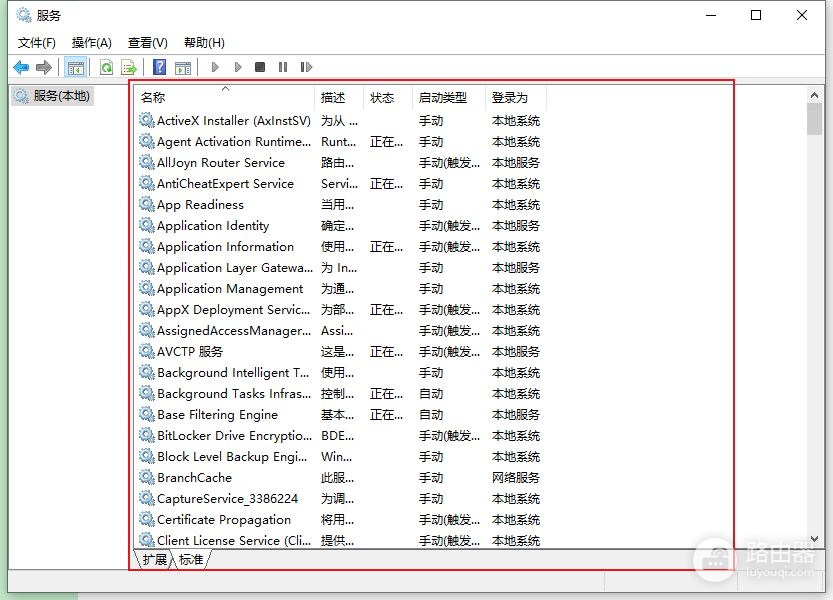This screenshot has height=600, width=833.
Task: Click the vertical scrollbar down arrow
Action: [814, 539]
